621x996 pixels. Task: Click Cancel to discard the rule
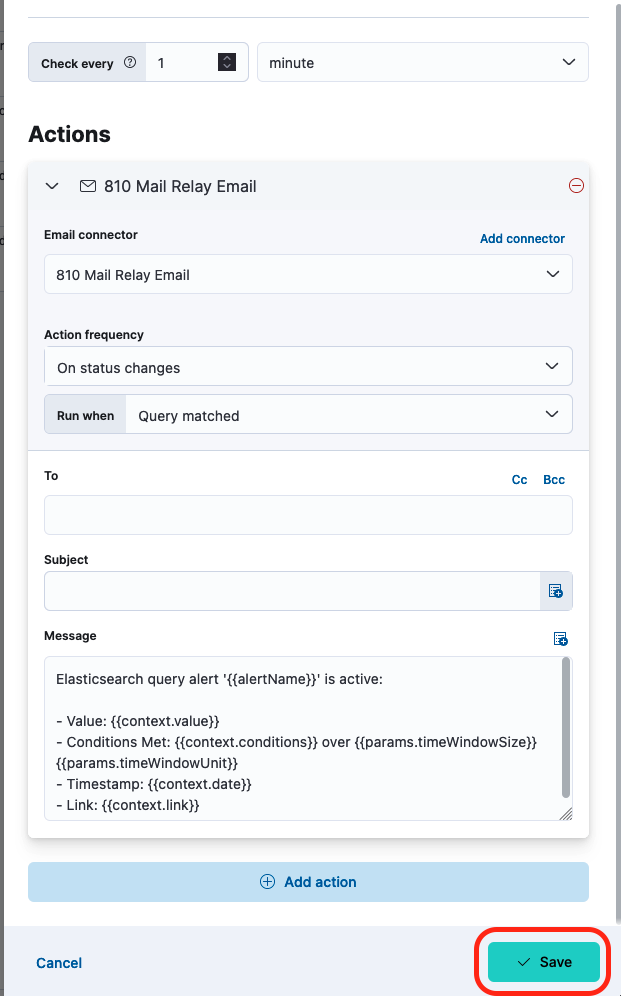[59, 963]
